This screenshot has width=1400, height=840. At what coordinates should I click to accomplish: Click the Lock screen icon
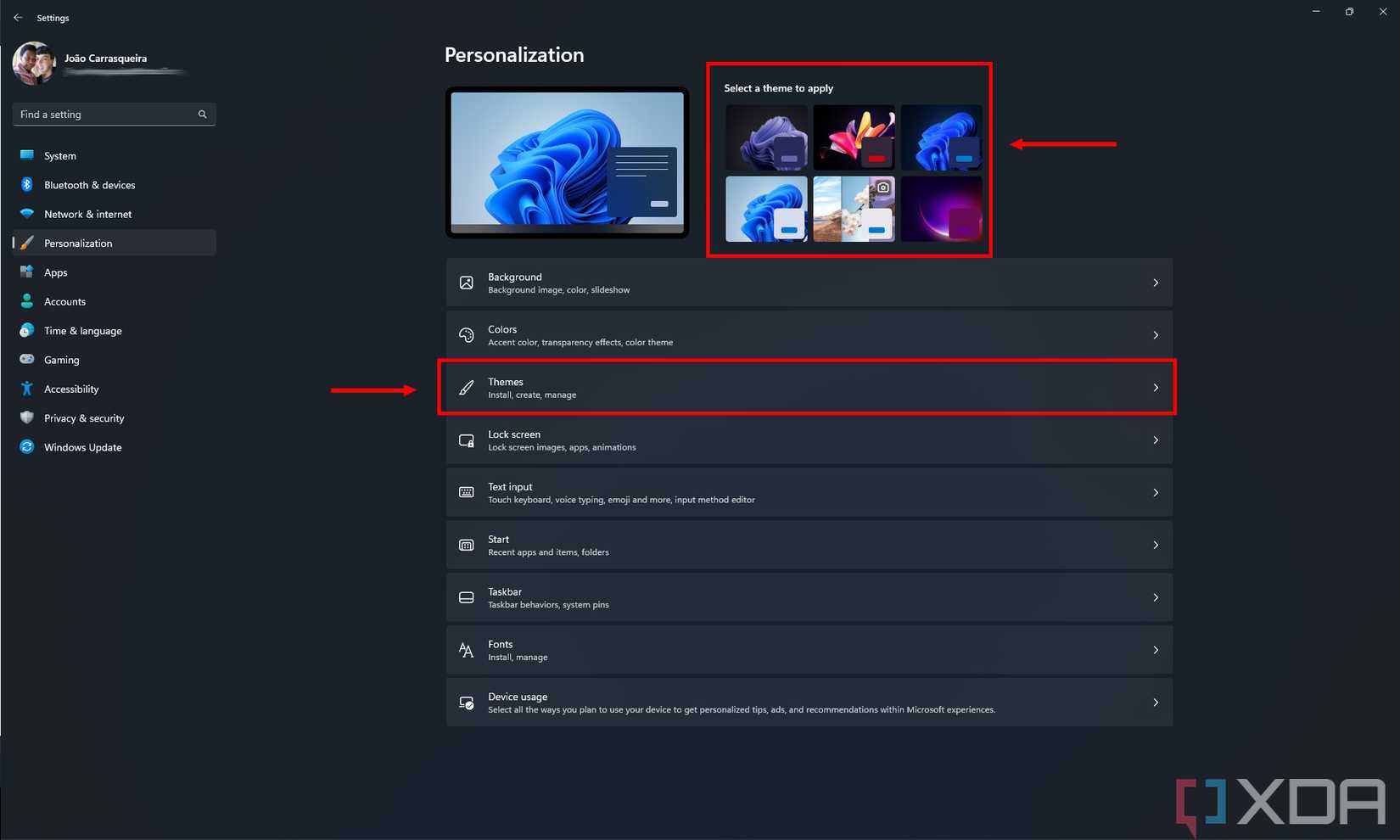coord(466,440)
